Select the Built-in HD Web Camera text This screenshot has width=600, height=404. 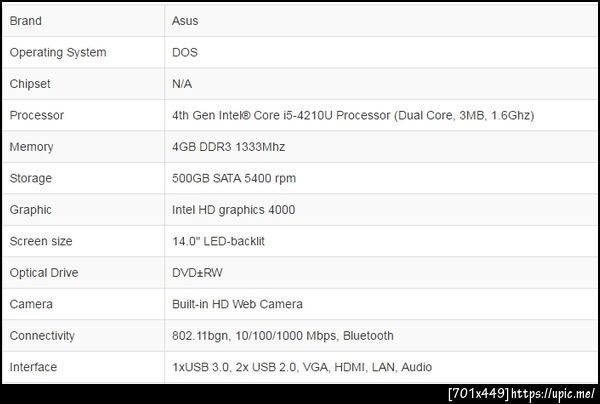pyautogui.click(x=237, y=304)
